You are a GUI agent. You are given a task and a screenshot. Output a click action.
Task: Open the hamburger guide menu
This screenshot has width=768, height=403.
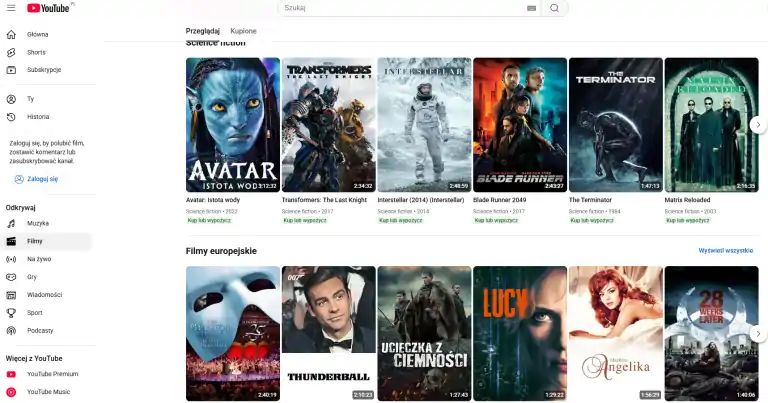11,8
